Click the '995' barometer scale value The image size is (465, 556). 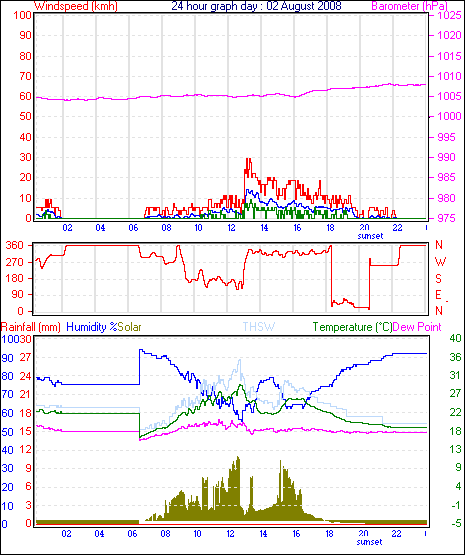(447, 137)
